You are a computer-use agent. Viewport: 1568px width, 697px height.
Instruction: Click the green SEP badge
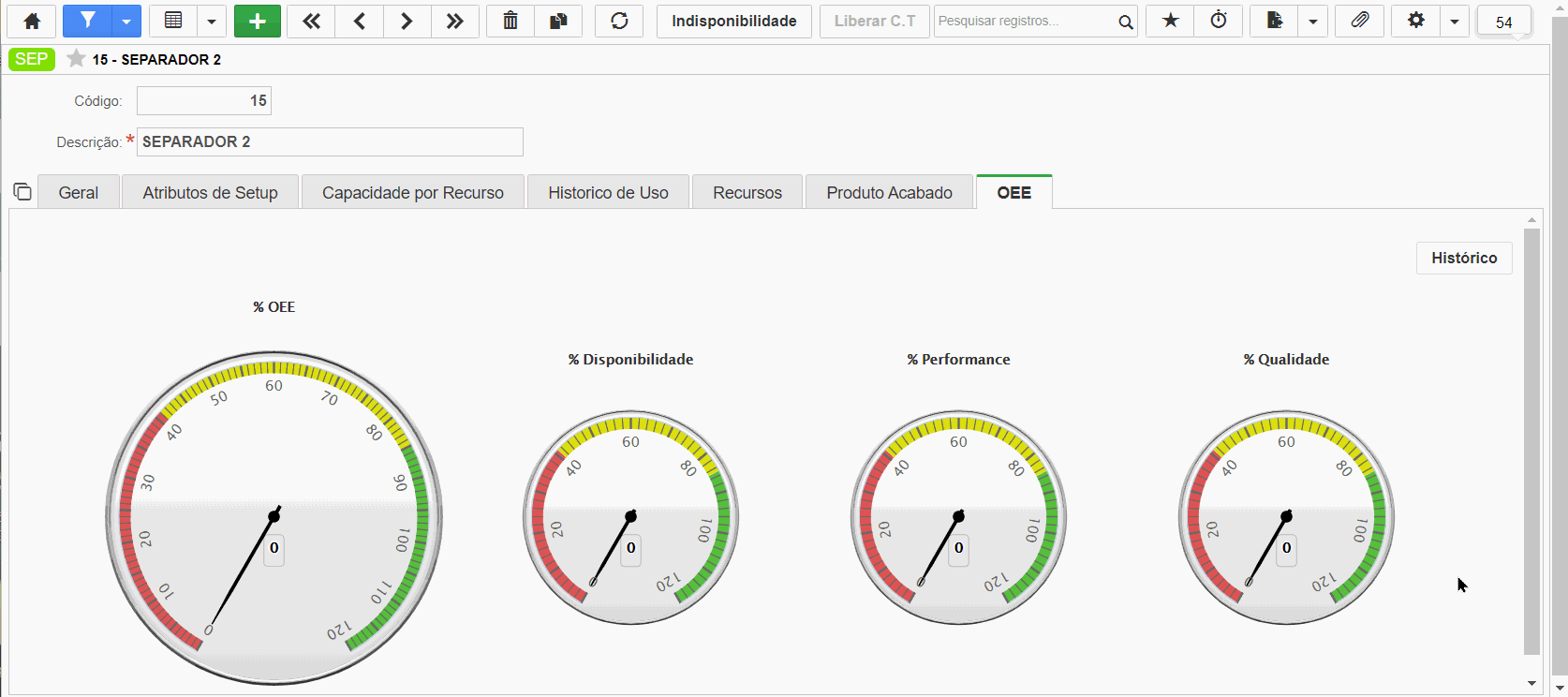32,59
